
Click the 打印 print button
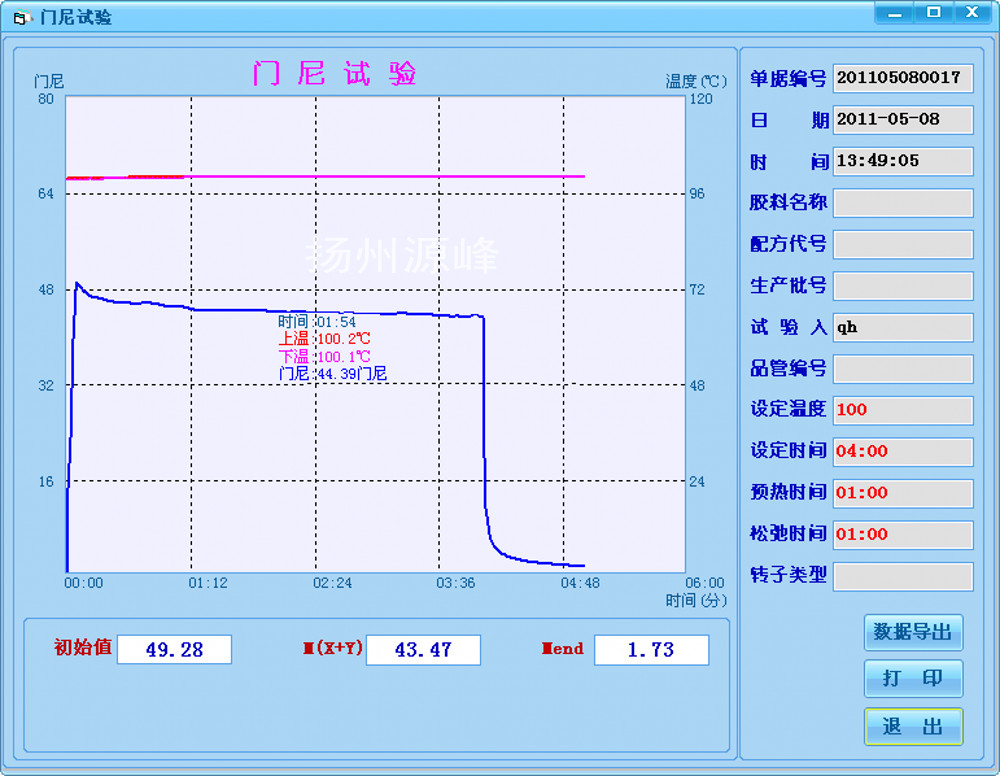pos(913,678)
